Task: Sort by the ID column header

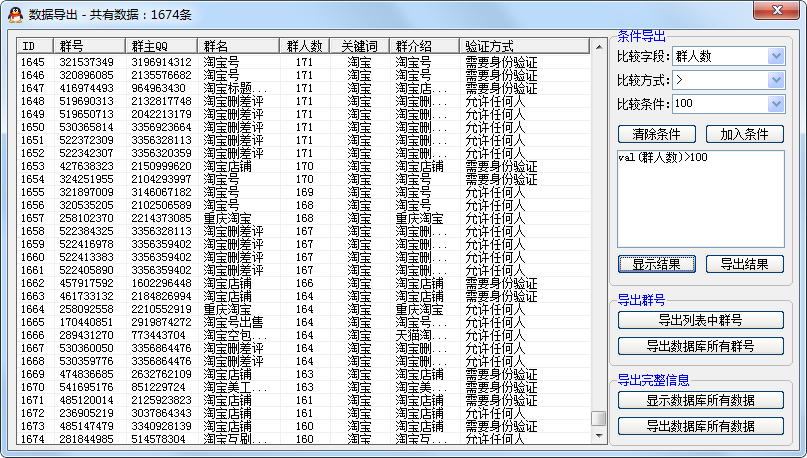Action: 36,46
